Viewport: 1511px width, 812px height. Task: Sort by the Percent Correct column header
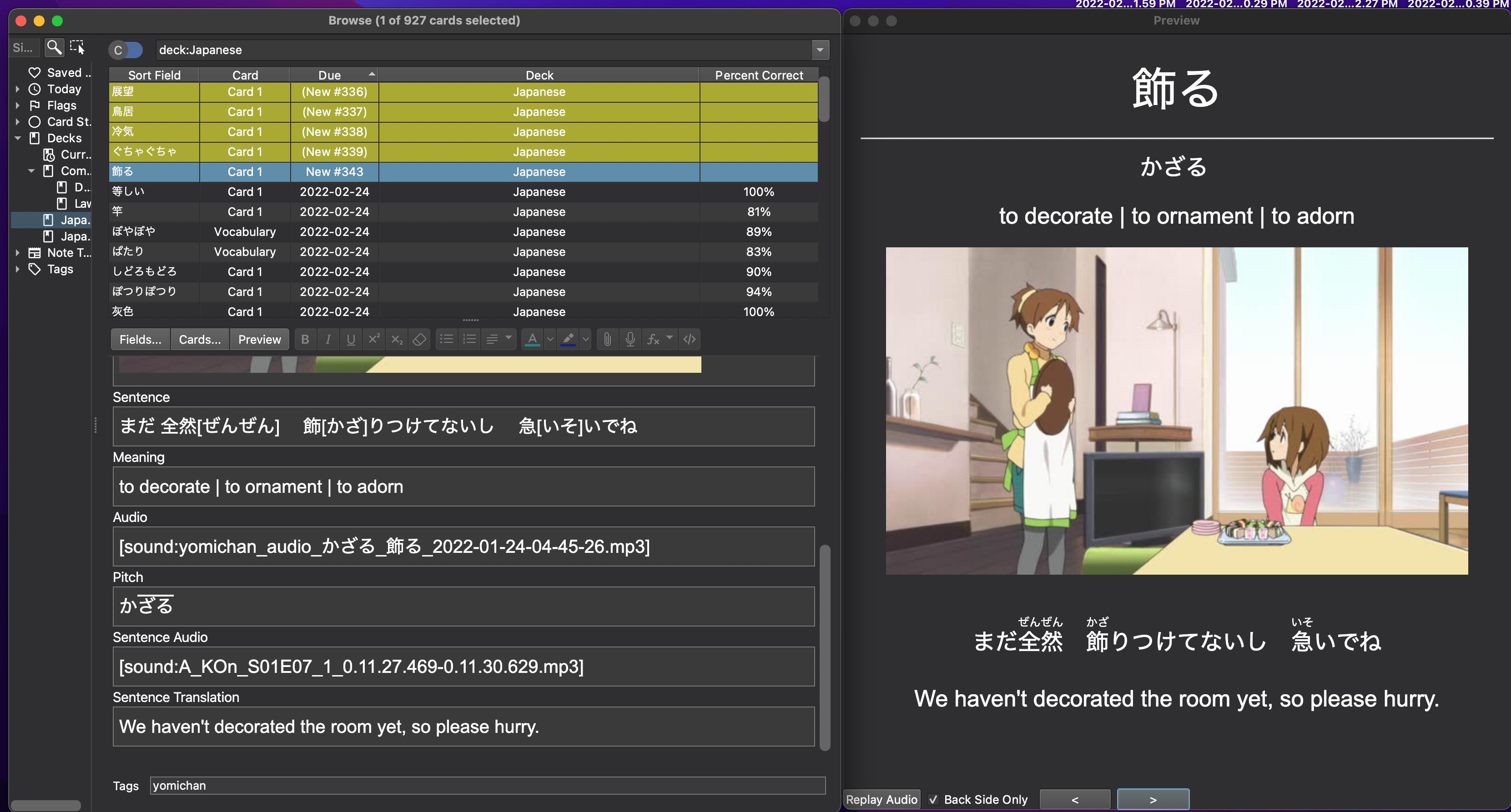click(758, 75)
